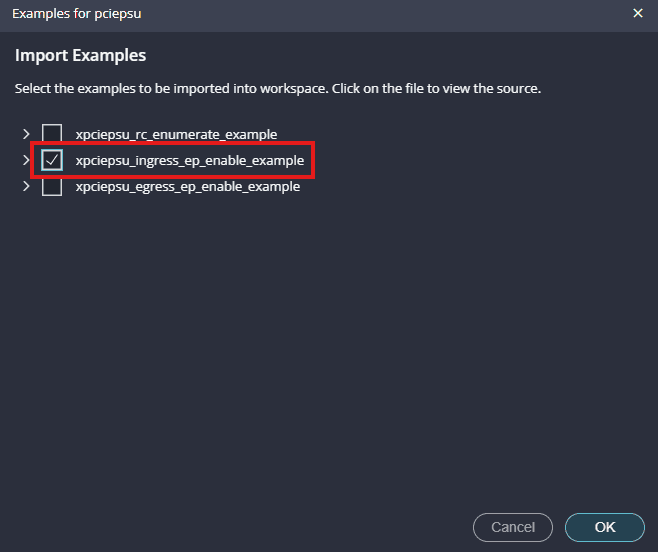Click the X icon in the title bar
The width and height of the screenshot is (658, 552).
point(638,13)
